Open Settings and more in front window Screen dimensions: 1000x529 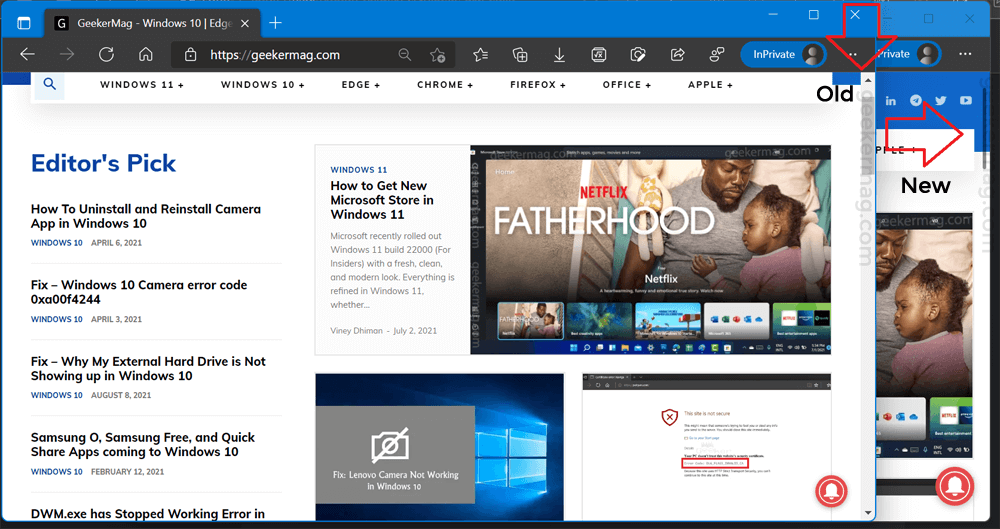(x=853, y=55)
